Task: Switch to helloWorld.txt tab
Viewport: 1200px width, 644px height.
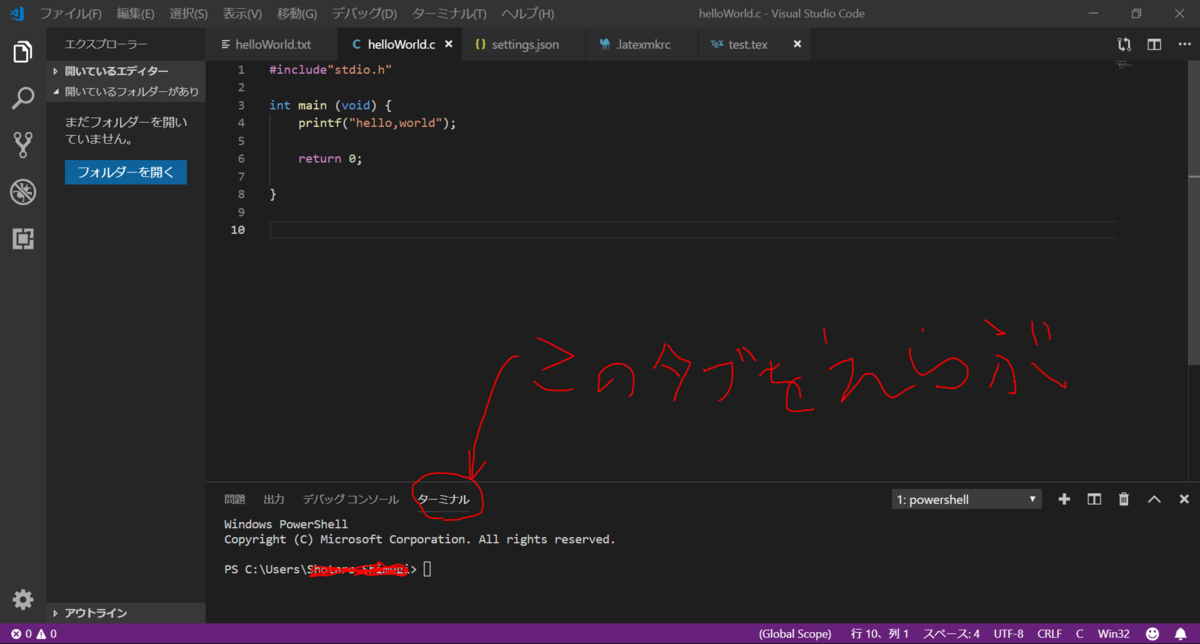Action: click(272, 44)
